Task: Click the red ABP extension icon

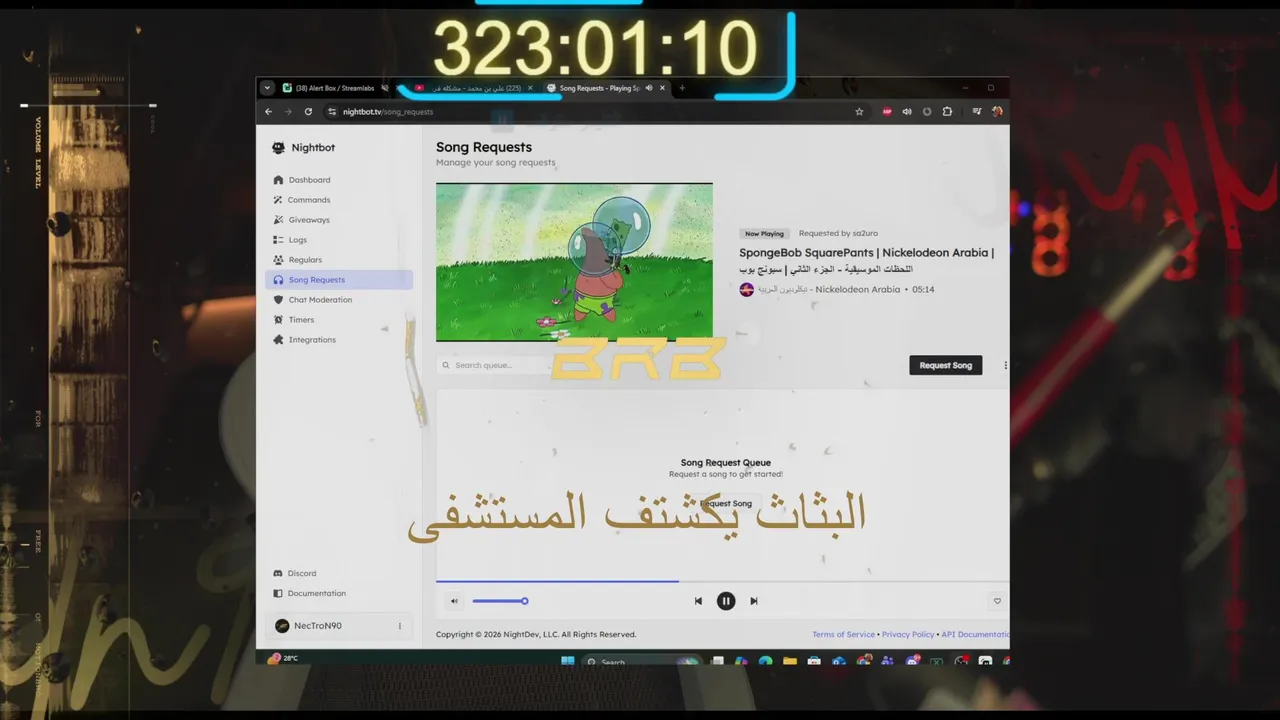Action: pyautogui.click(x=887, y=112)
